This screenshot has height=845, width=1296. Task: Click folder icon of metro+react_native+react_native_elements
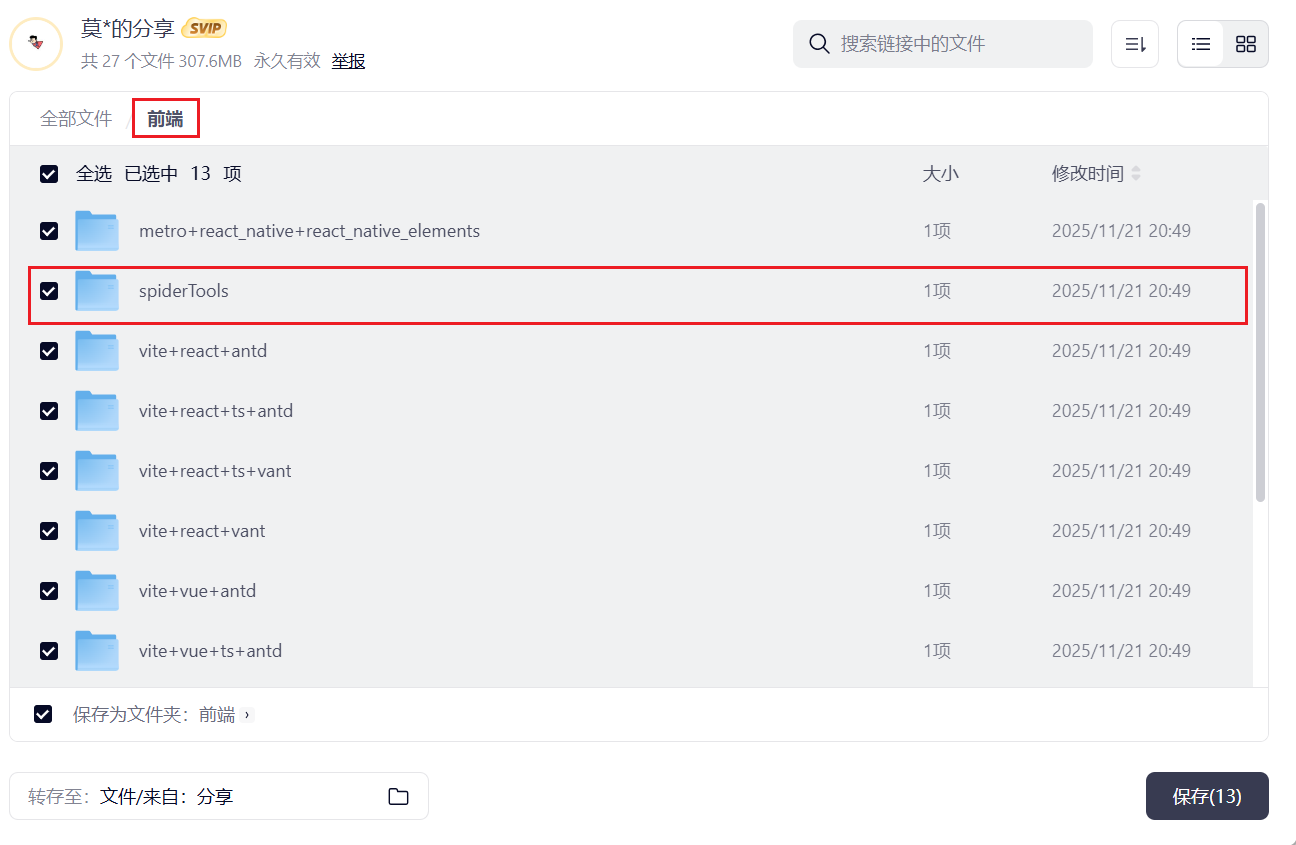click(97, 231)
